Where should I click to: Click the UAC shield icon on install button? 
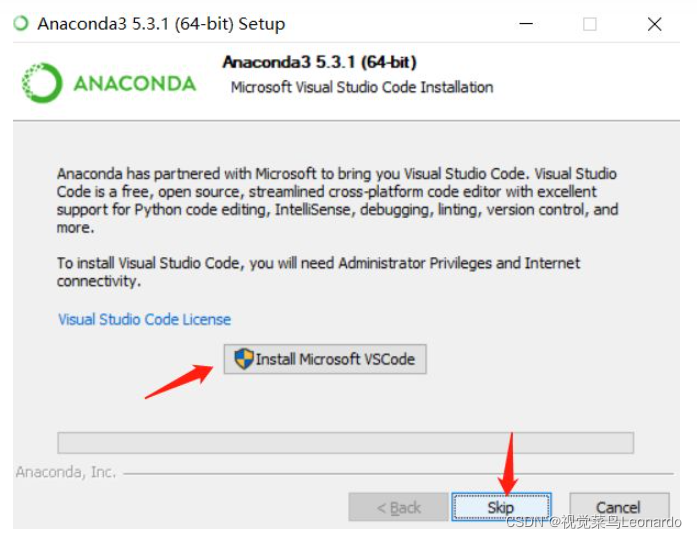pyautogui.click(x=244, y=358)
